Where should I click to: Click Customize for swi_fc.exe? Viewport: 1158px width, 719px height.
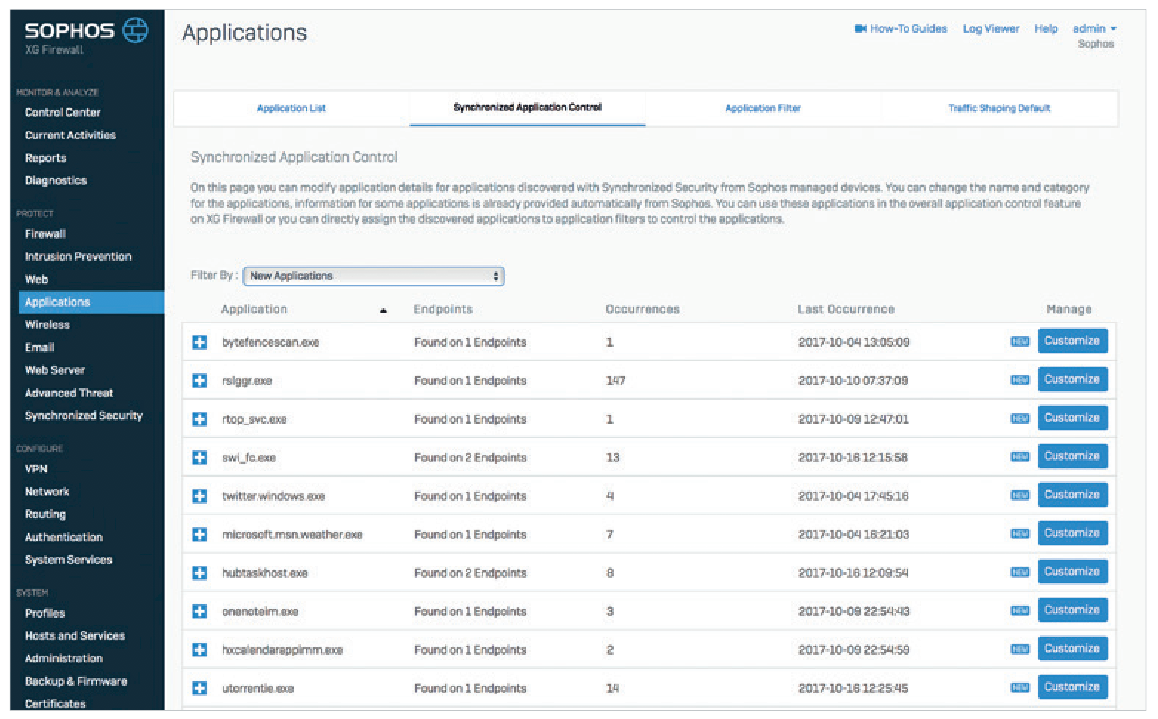pyautogui.click(x=1072, y=456)
